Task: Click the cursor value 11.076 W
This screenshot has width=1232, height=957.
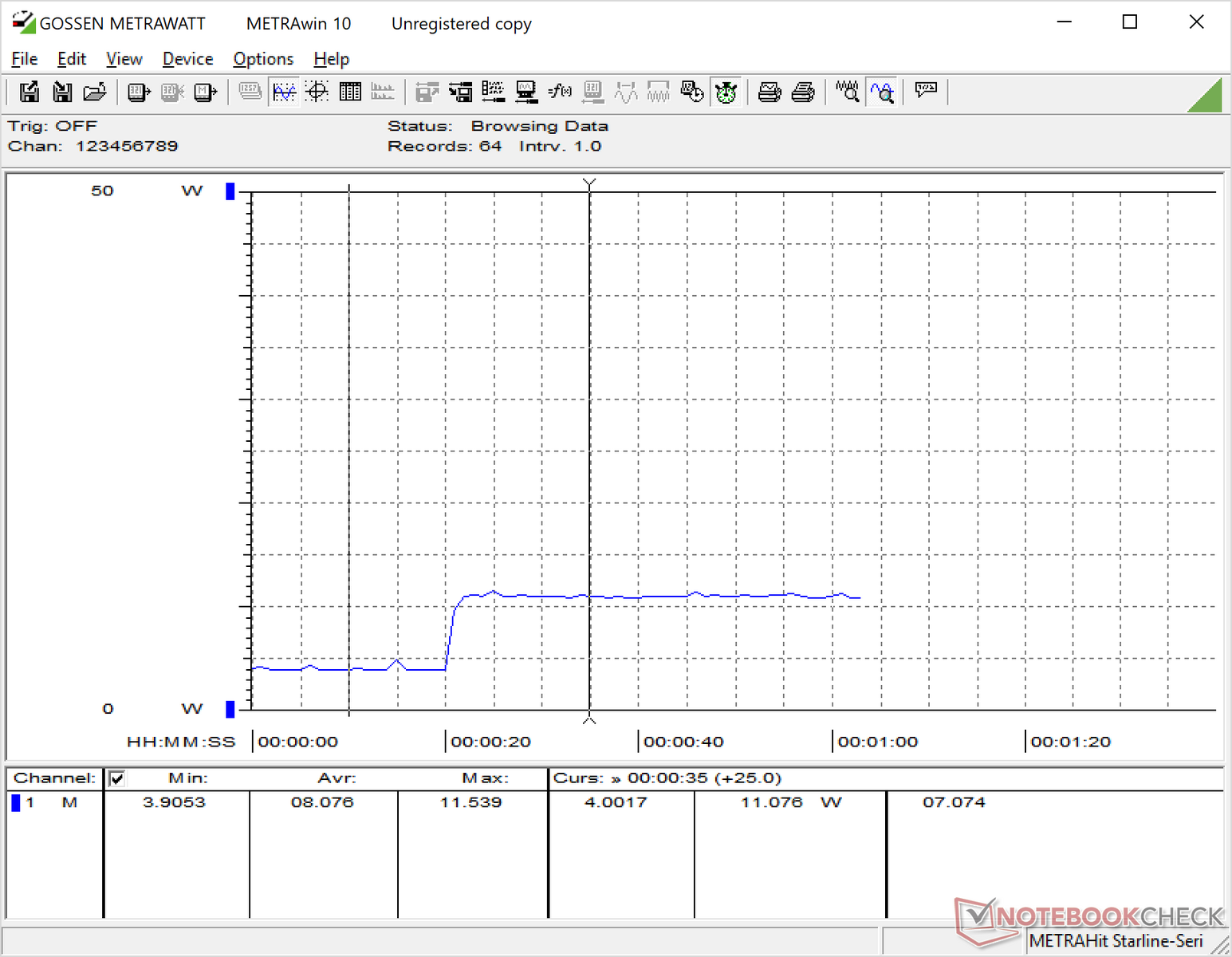Action: (791, 802)
